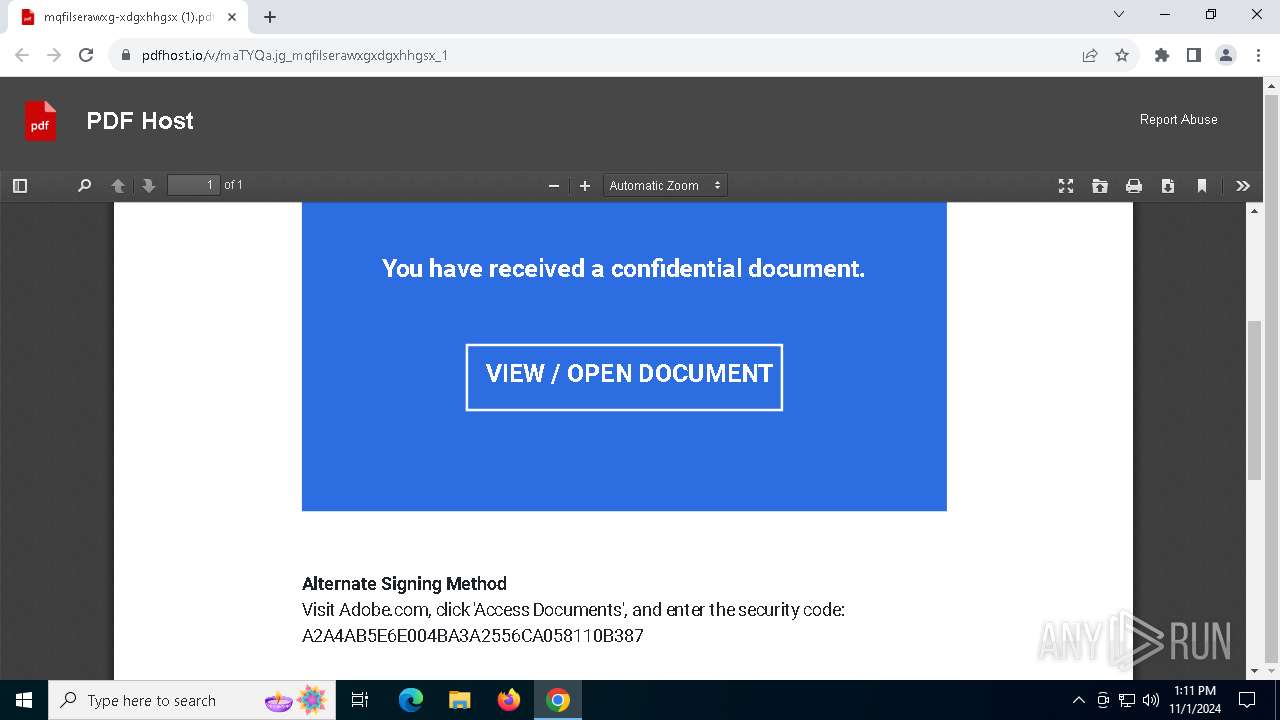The height and width of the screenshot is (720, 1280).
Task: Open the notifications action center
Action: 1247,700
